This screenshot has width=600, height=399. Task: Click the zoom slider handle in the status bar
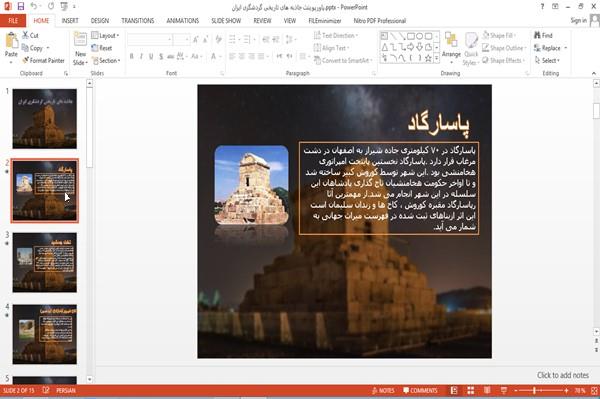[534, 391]
